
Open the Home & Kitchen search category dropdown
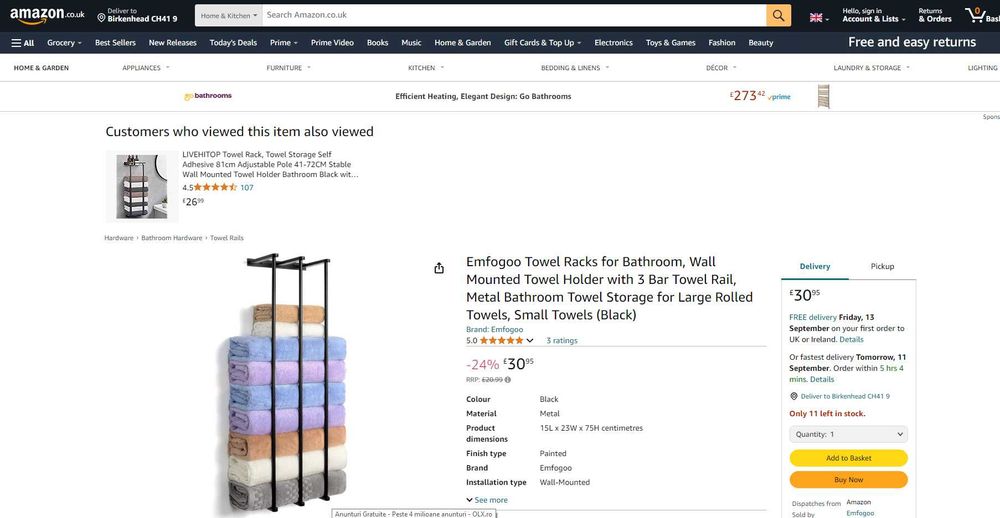pyautogui.click(x=228, y=16)
